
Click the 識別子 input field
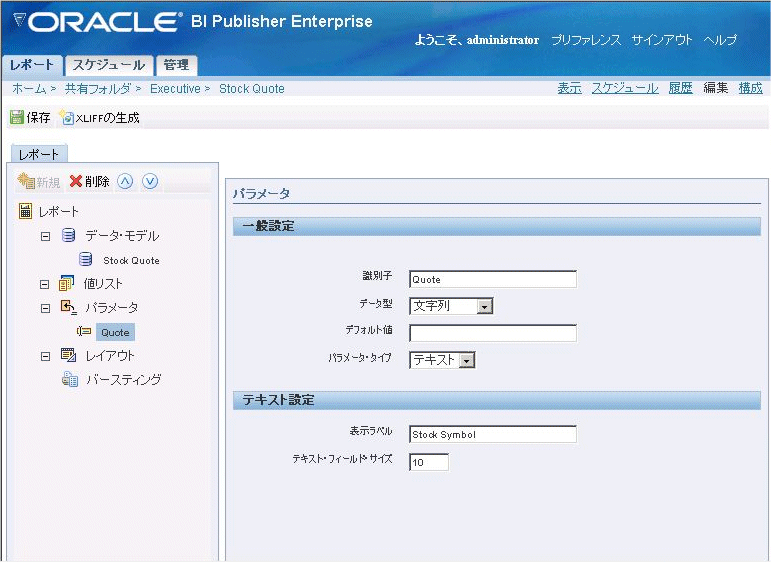[493, 279]
